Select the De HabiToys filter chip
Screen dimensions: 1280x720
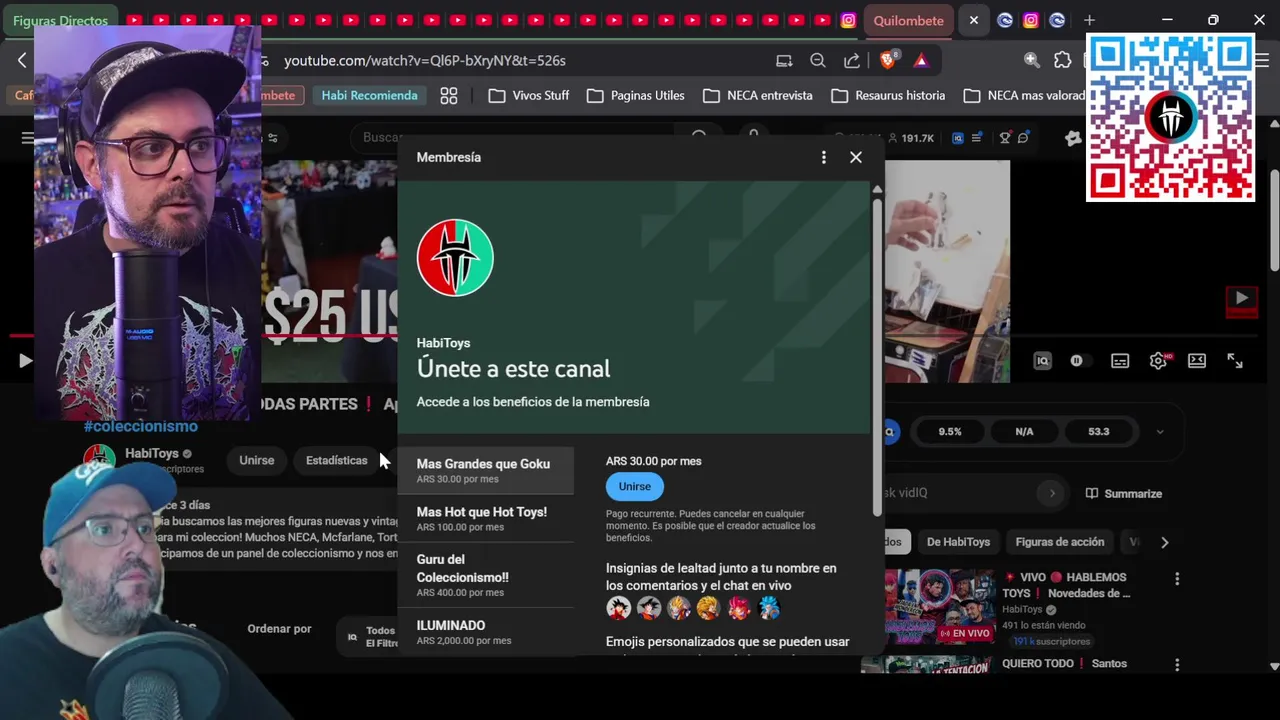point(958,542)
